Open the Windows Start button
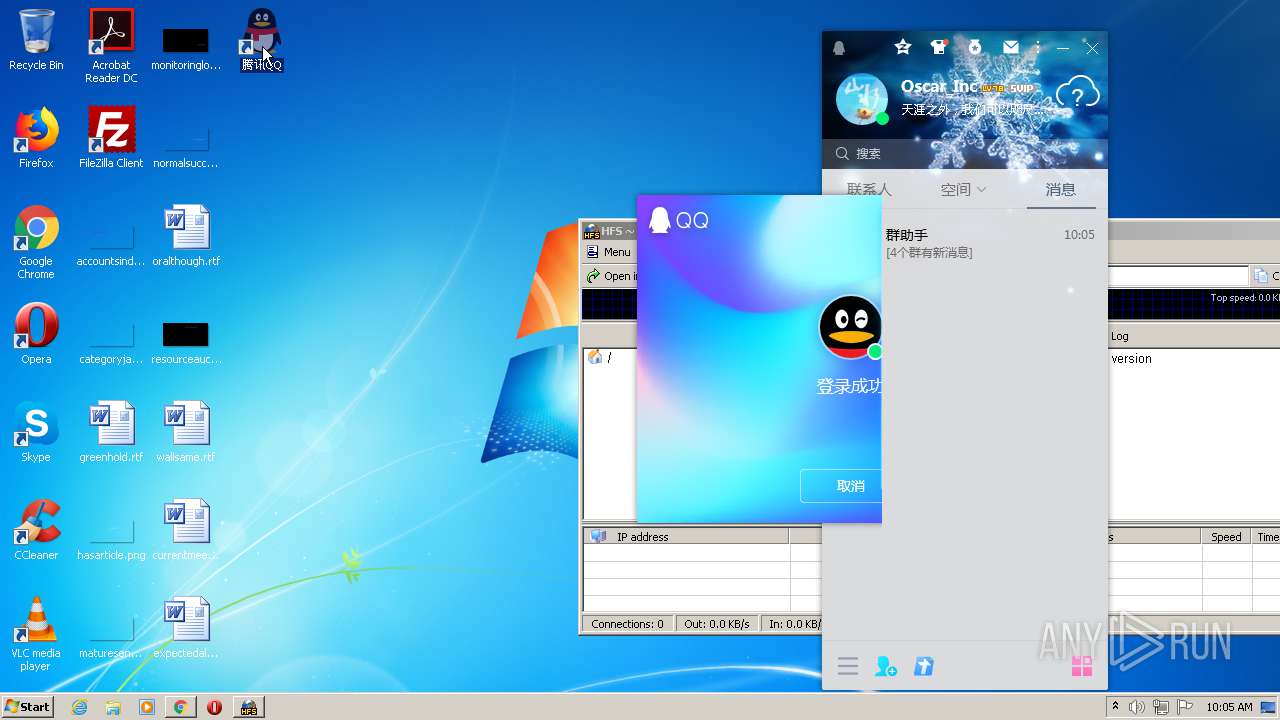The image size is (1280, 720). (28, 706)
